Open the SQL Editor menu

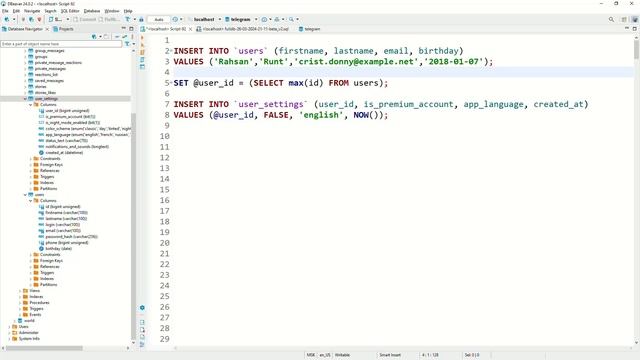[70, 11]
